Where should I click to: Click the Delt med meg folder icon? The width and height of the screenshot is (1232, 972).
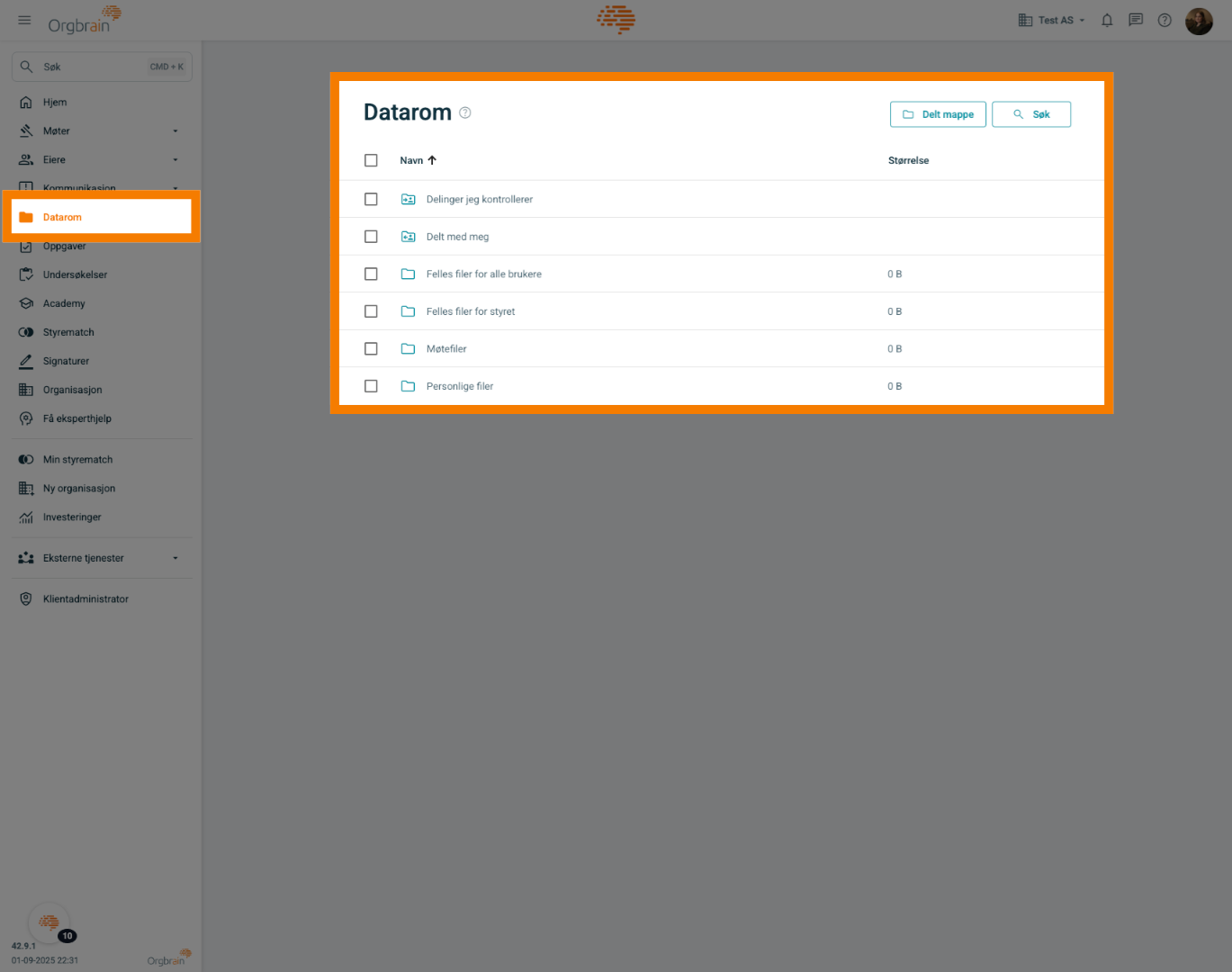(x=408, y=237)
